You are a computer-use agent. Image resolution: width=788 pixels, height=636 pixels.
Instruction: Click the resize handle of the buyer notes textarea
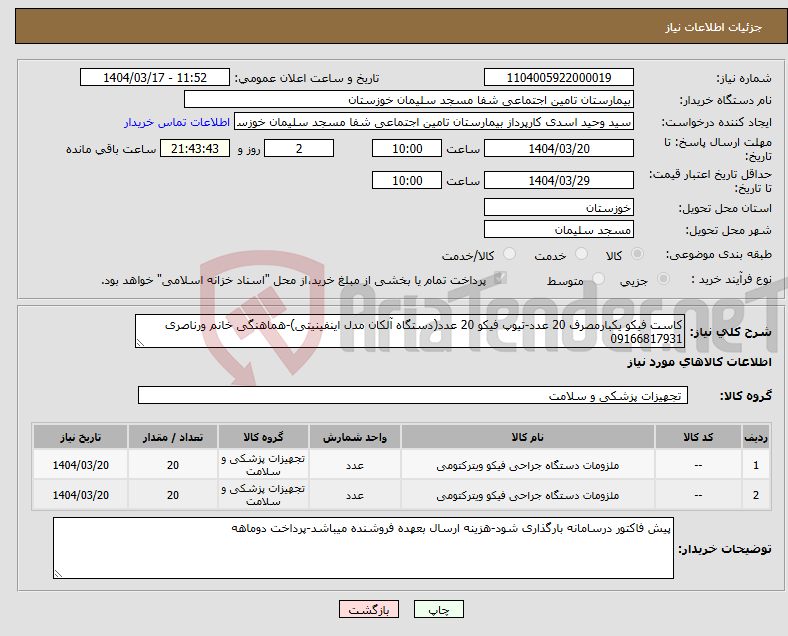pyautogui.click(x=58, y=574)
